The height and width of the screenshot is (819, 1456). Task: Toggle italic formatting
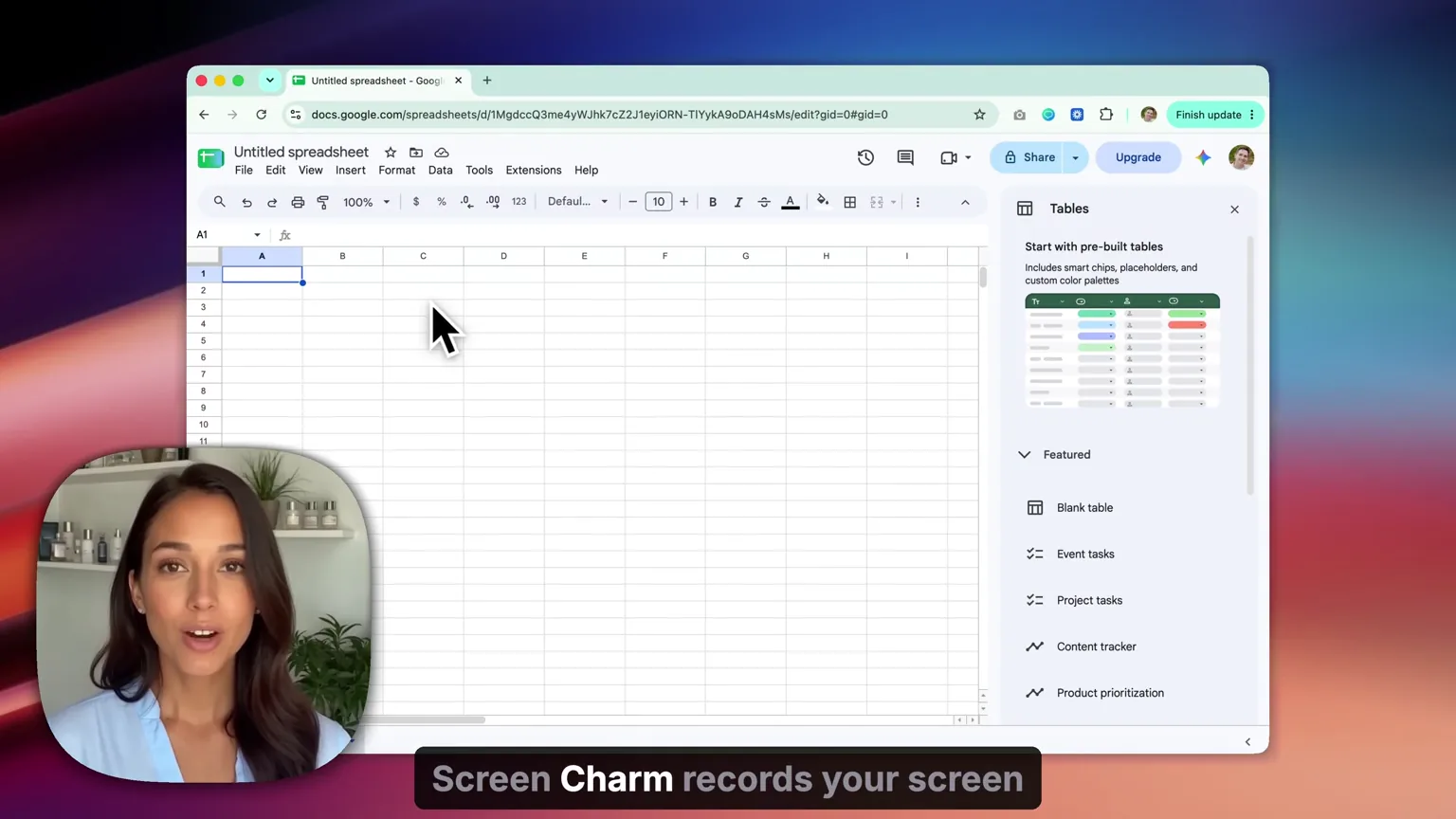pyautogui.click(x=738, y=202)
